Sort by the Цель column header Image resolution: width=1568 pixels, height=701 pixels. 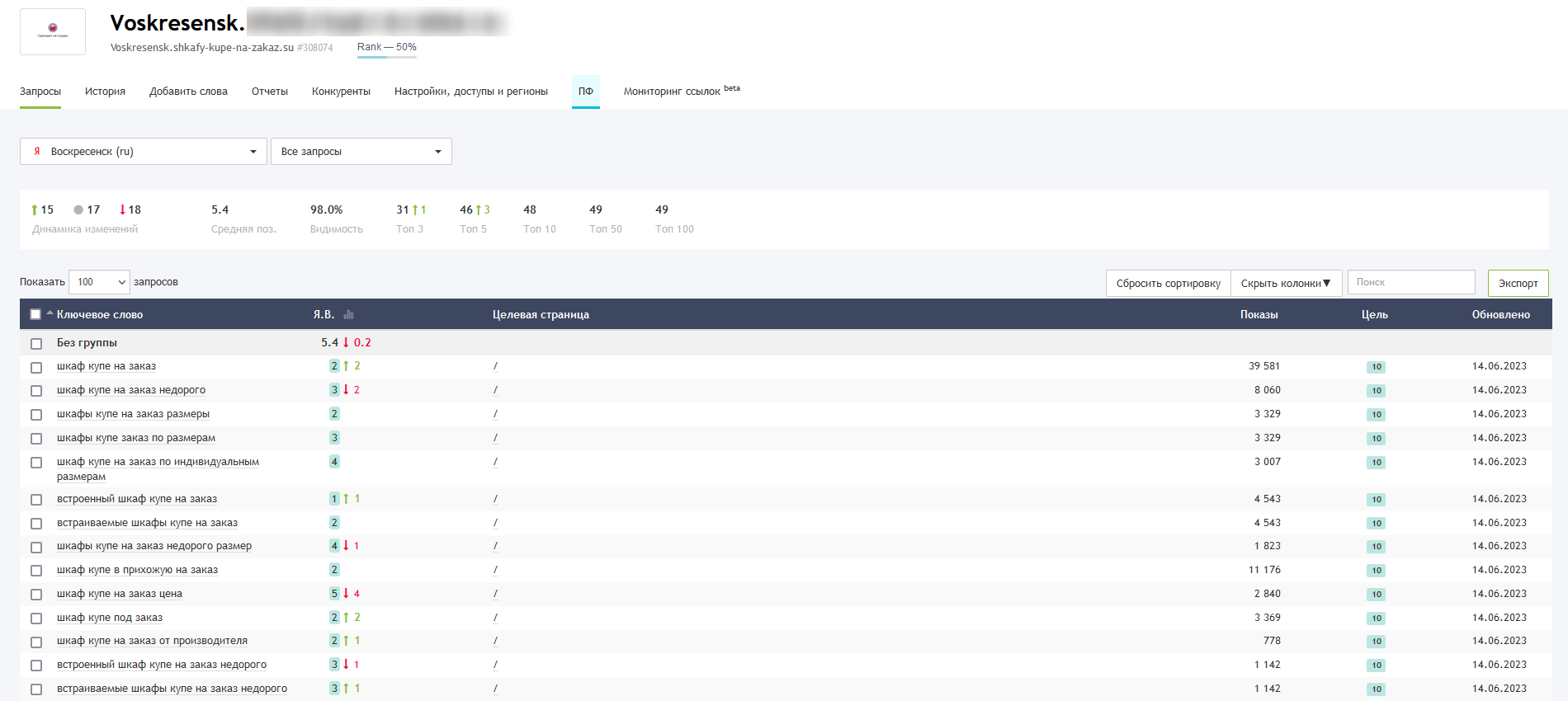pyautogui.click(x=1374, y=314)
